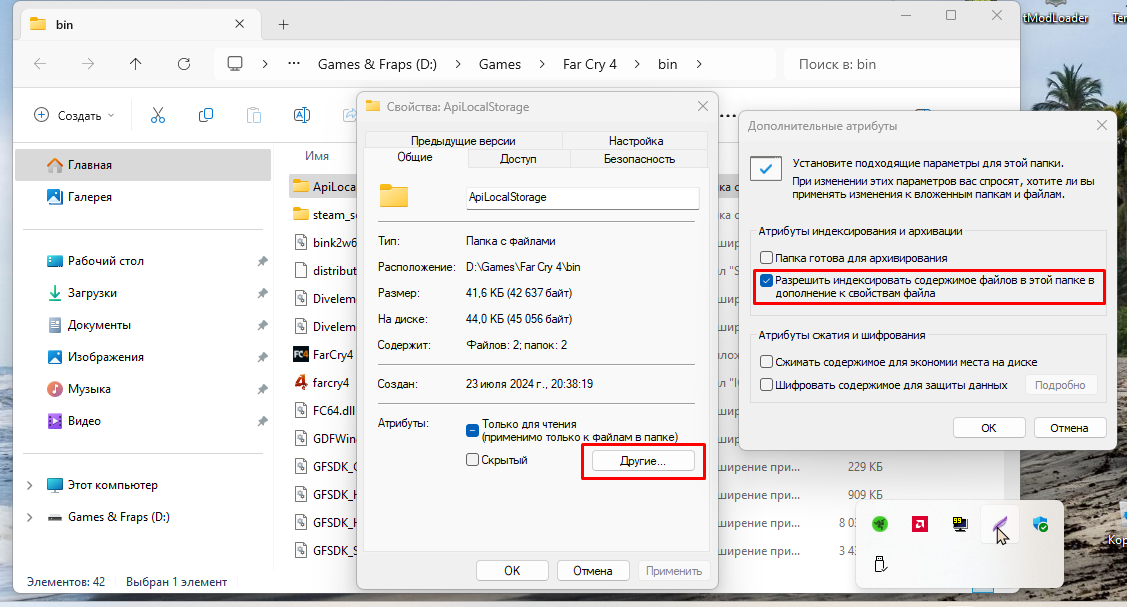Enable the 'Скрытый' attribute checkbox
Image resolution: width=1127 pixels, height=607 pixels.
pos(473,460)
